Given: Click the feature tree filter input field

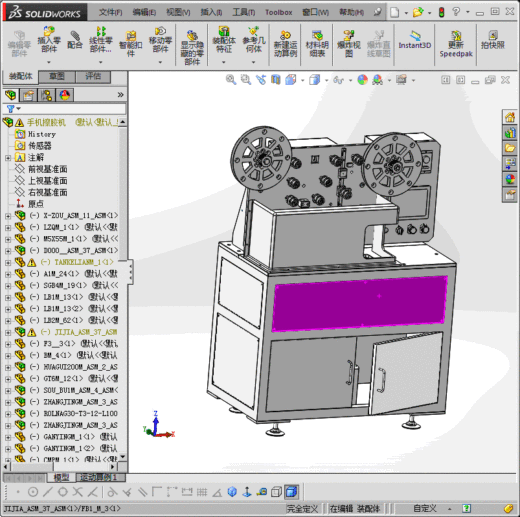Looking at the screenshot, I should click(x=65, y=109).
